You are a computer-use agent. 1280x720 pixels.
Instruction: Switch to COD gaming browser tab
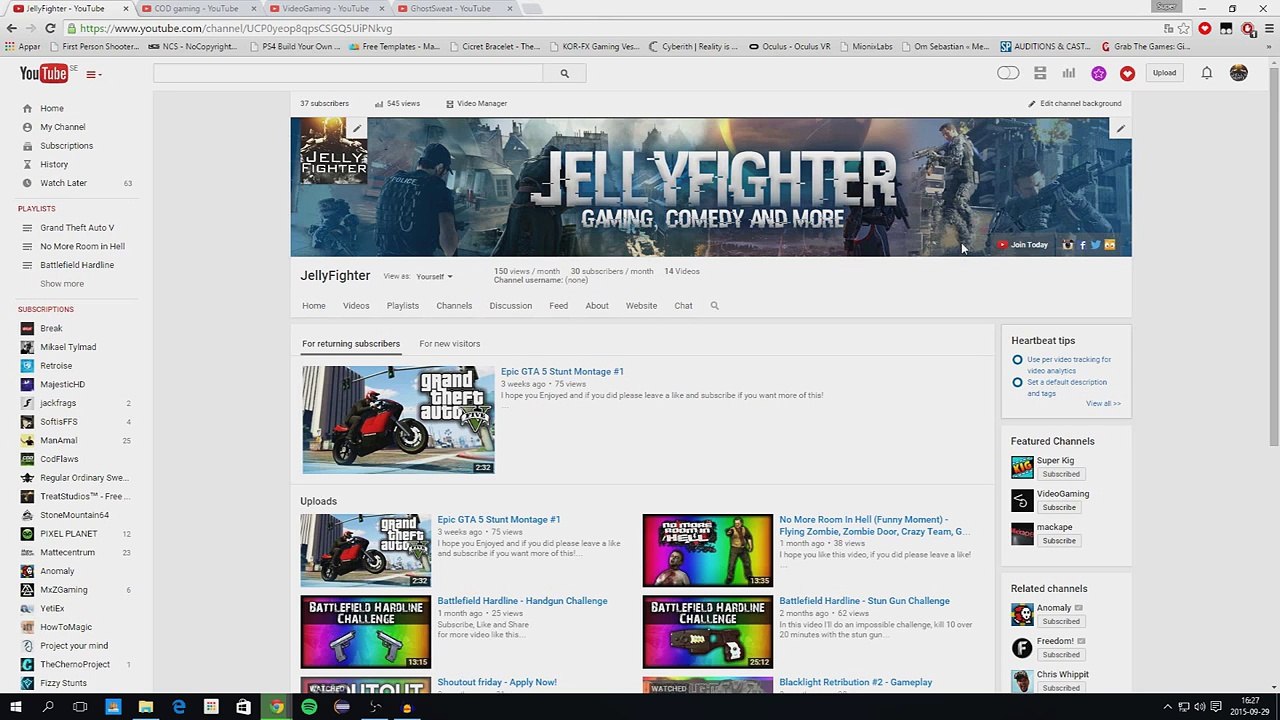tap(196, 8)
